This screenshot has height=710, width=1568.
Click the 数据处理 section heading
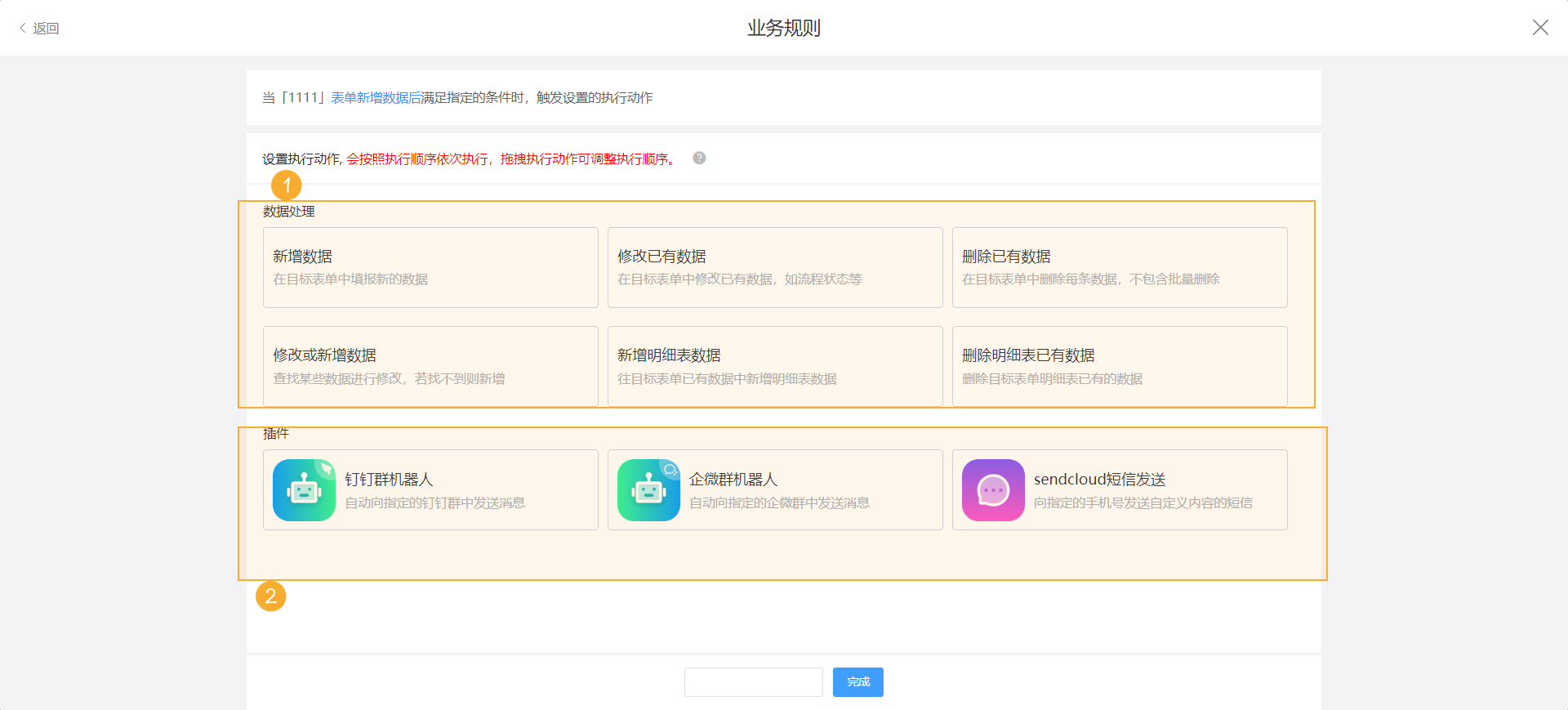click(x=289, y=212)
